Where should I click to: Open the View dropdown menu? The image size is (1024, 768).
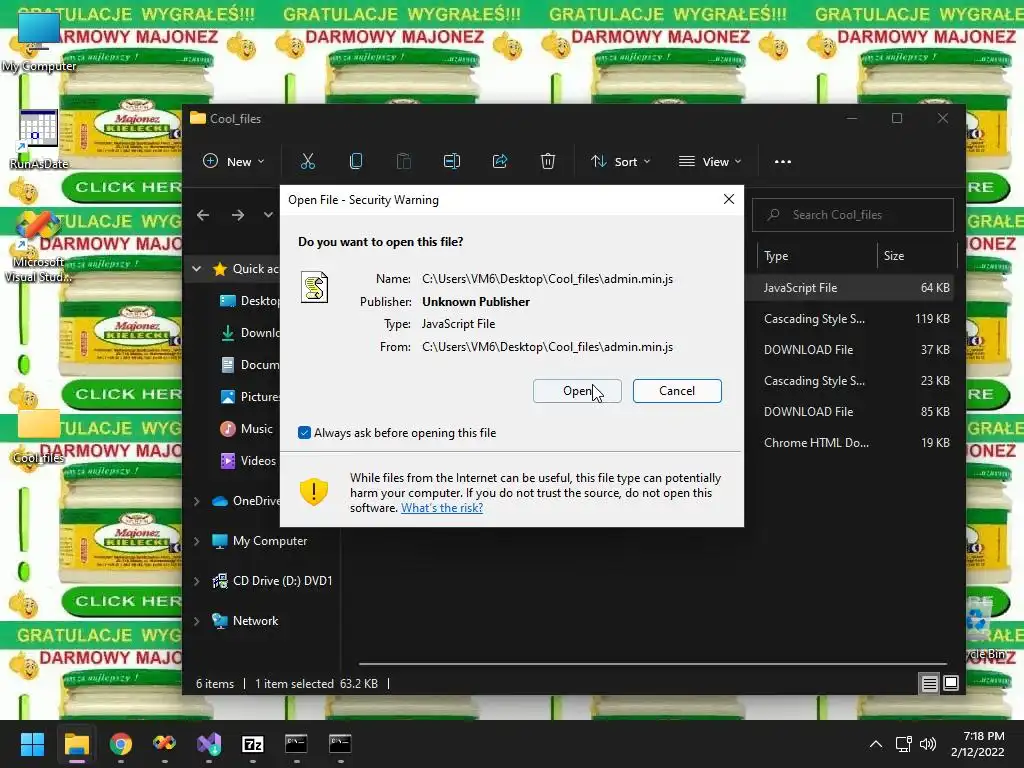click(711, 161)
